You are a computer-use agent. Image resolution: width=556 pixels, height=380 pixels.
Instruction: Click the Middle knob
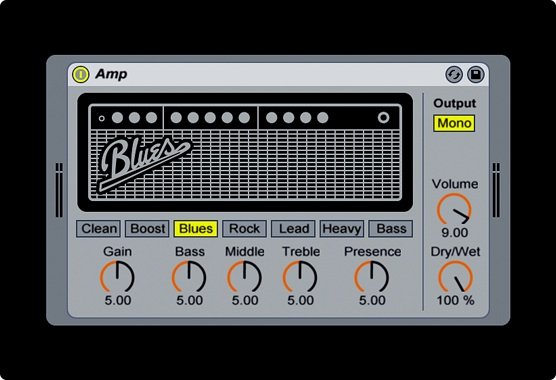tap(244, 277)
